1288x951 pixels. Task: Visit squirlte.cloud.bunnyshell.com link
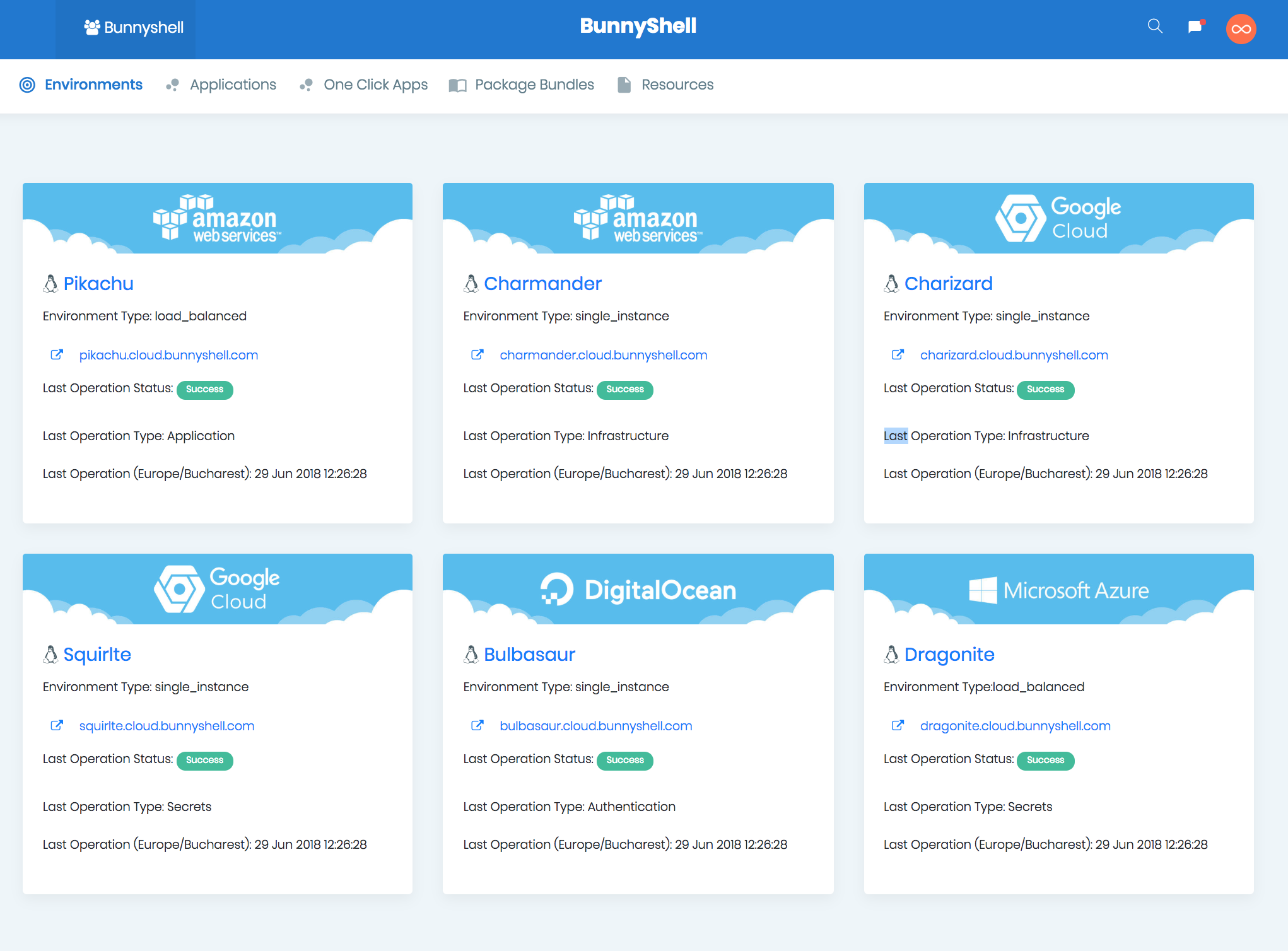point(167,726)
